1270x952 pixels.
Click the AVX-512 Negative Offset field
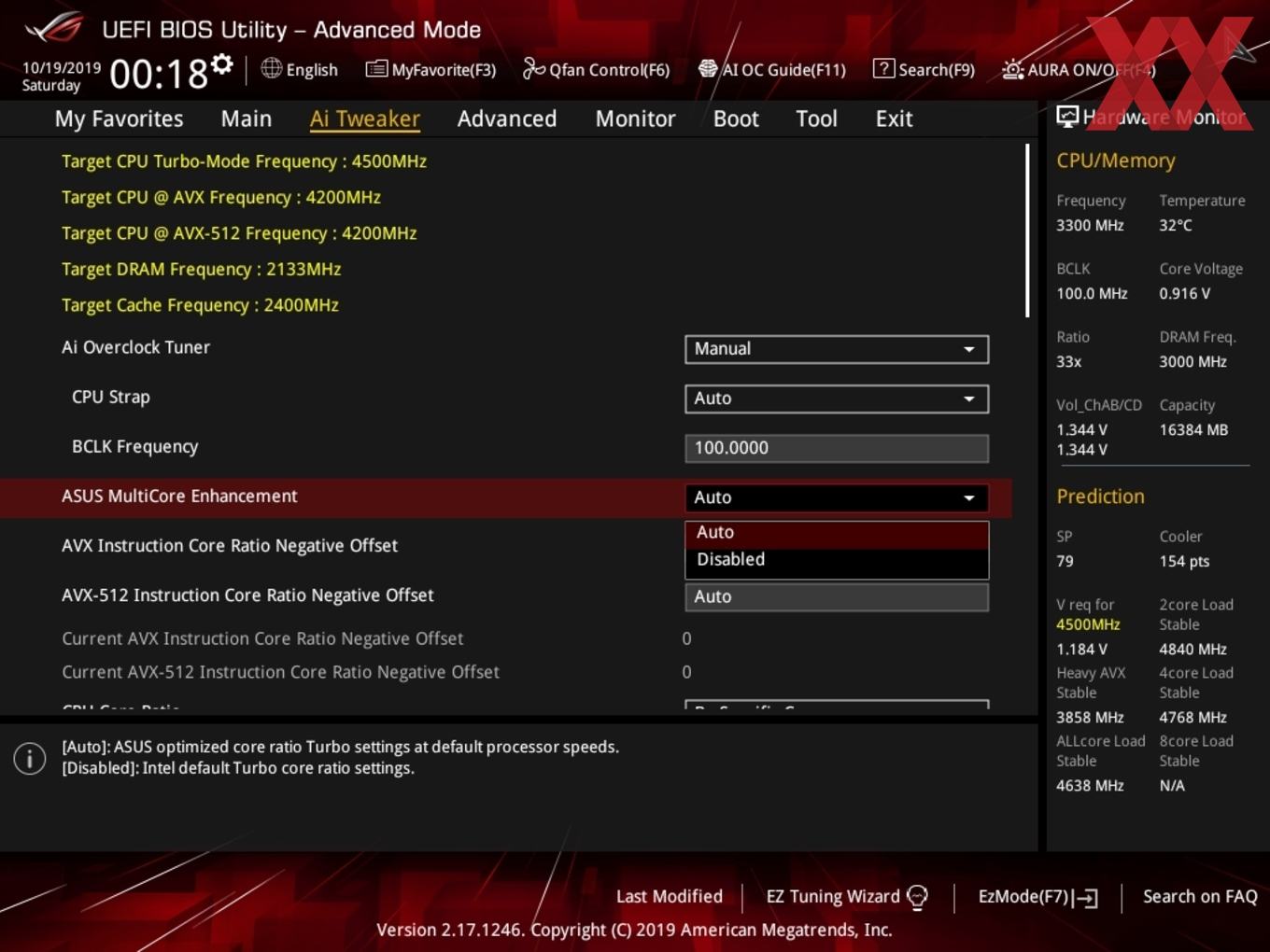(837, 597)
